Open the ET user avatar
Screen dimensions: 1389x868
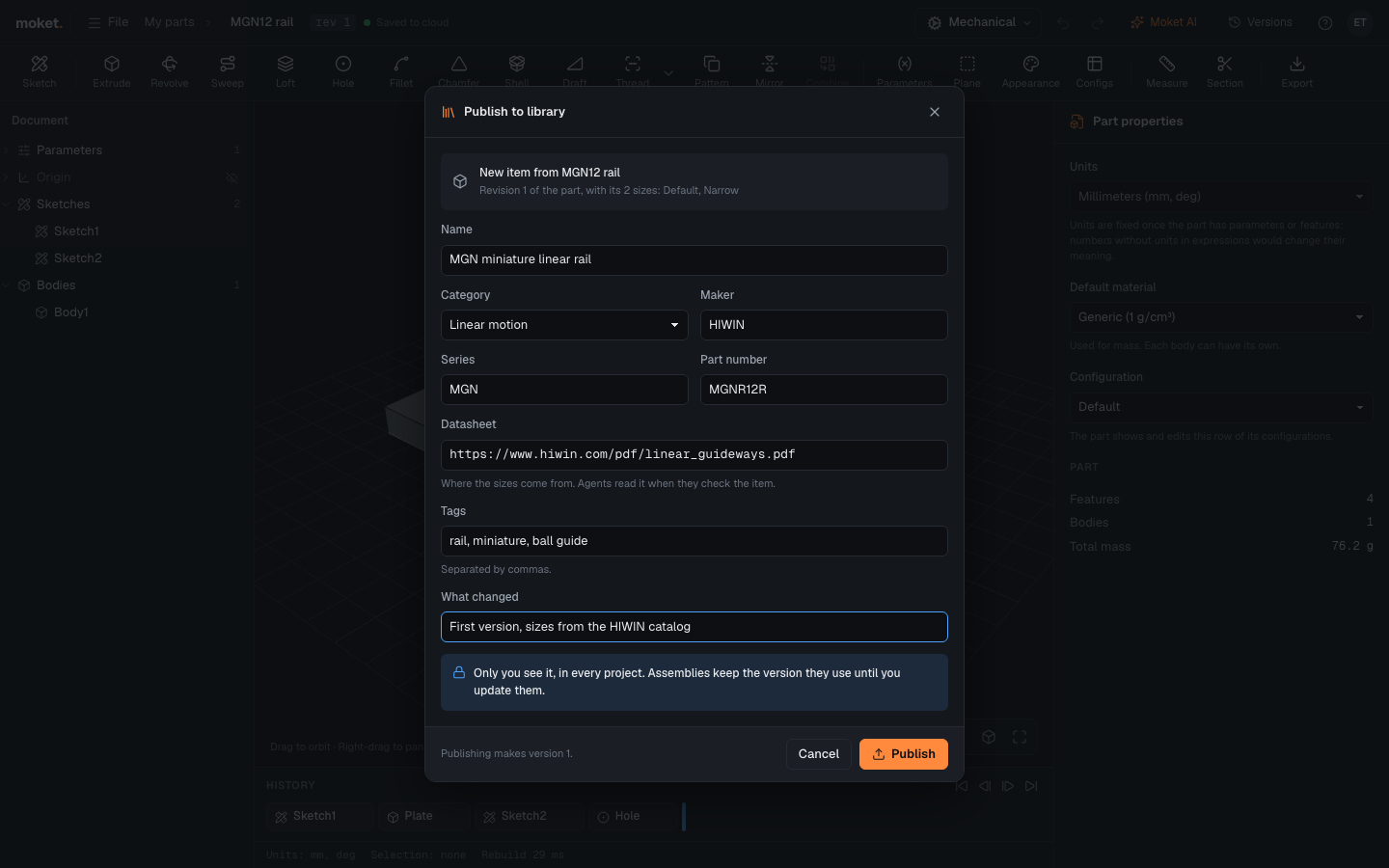click(x=1360, y=22)
